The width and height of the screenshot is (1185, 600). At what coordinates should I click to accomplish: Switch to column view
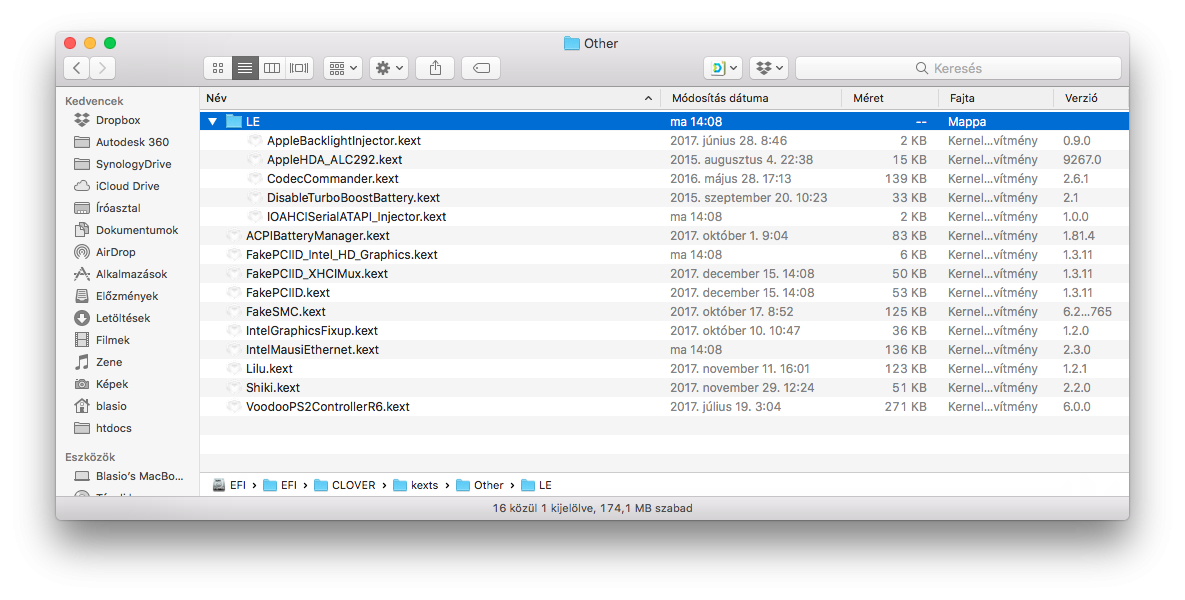tap(272, 68)
